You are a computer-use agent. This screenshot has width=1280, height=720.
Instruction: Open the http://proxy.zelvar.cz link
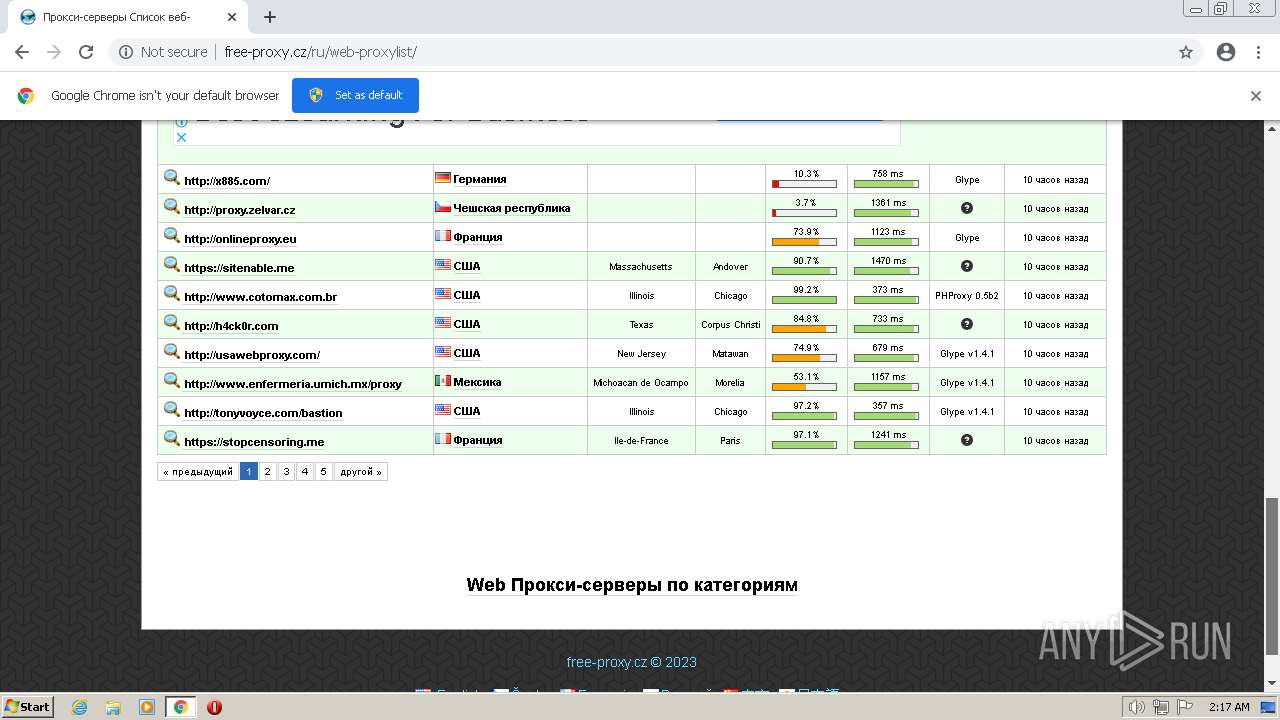click(x=240, y=210)
